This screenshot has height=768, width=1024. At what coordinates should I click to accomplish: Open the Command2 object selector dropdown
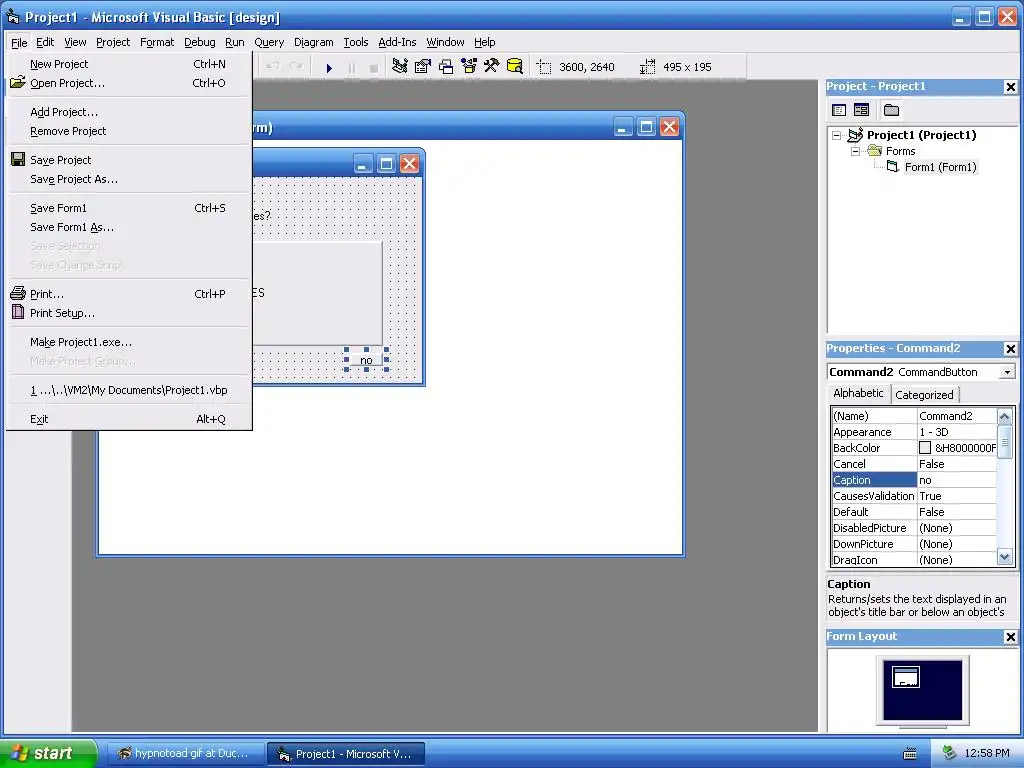tap(1008, 372)
